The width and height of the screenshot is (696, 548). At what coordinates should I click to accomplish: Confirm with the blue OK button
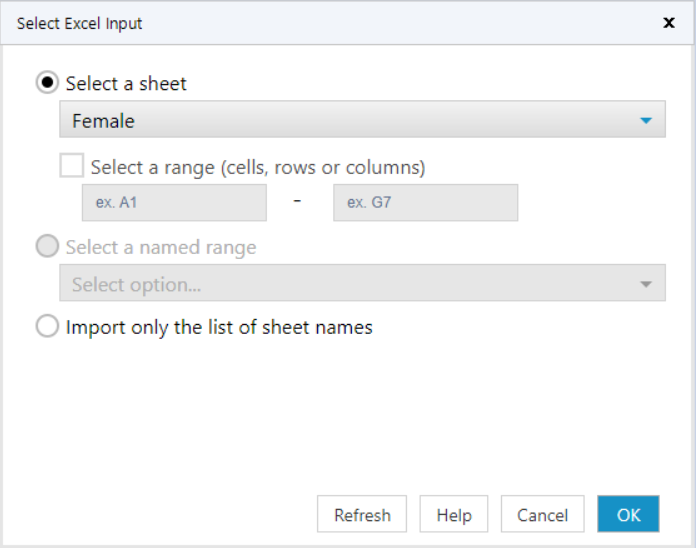pos(628,515)
